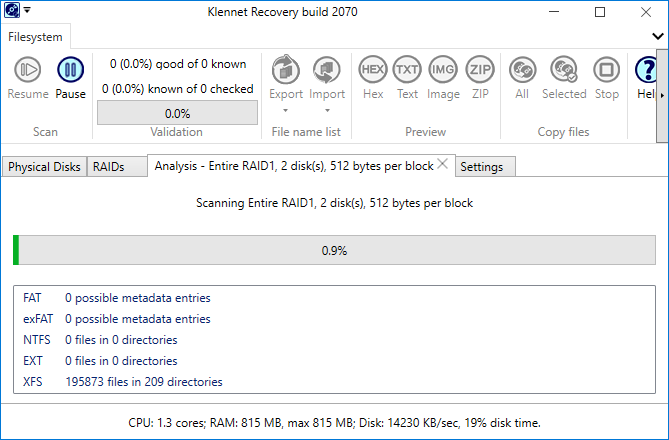Minimize the Klennet Recovery window

[554, 12]
